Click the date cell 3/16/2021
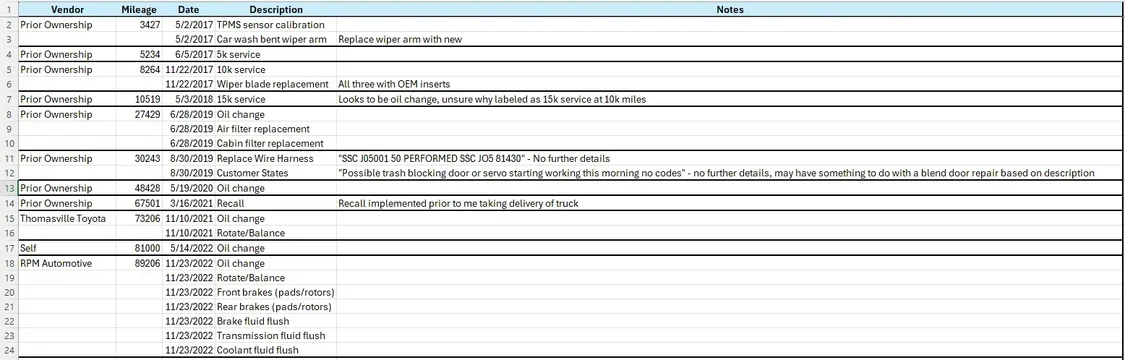This screenshot has height=360, width=1125. [188, 204]
